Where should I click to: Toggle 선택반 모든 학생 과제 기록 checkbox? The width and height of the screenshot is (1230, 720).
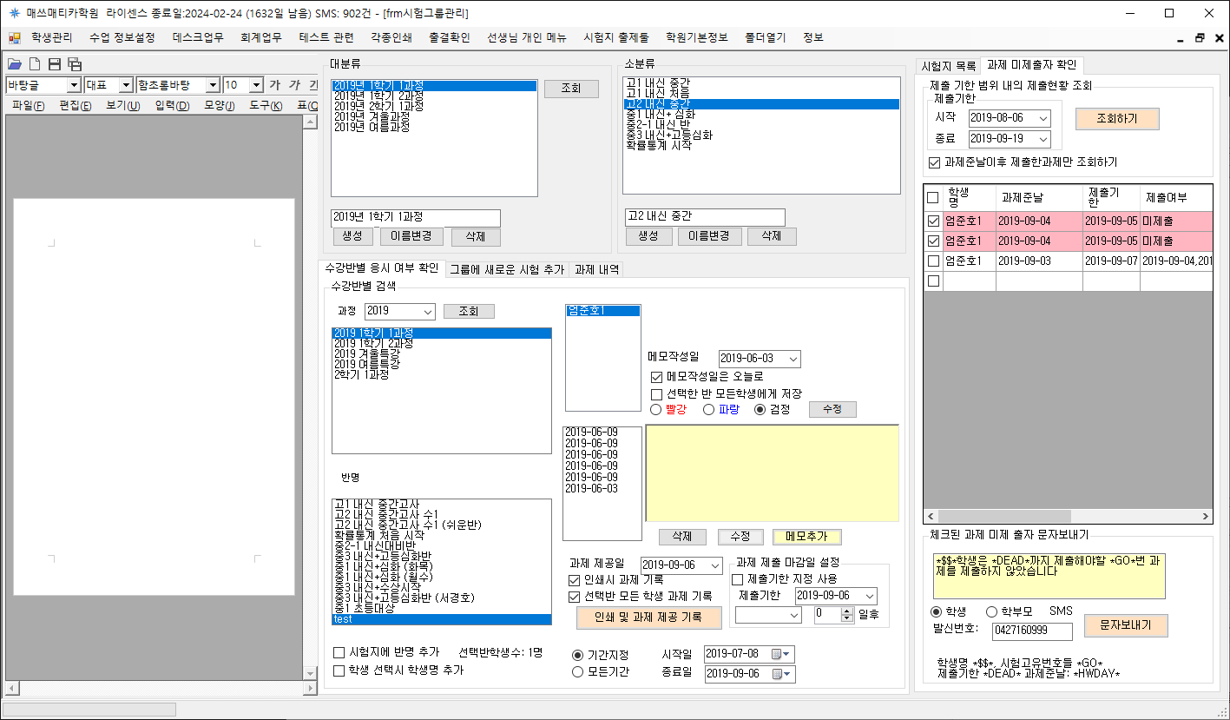coord(574,596)
